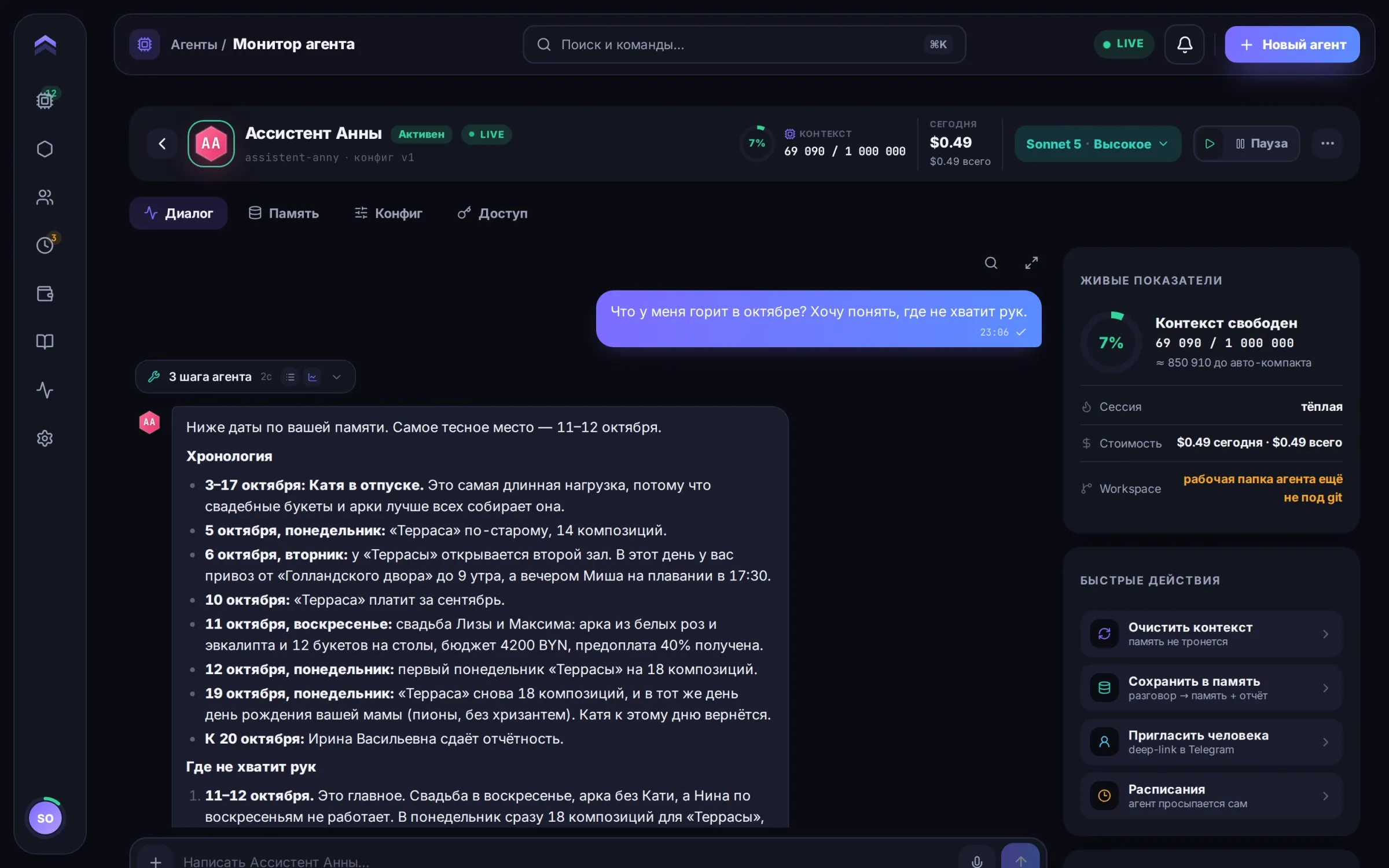Open agents list with the chip sidebar icon
The image size is (1389, 868).
click(x=45, y=100)
